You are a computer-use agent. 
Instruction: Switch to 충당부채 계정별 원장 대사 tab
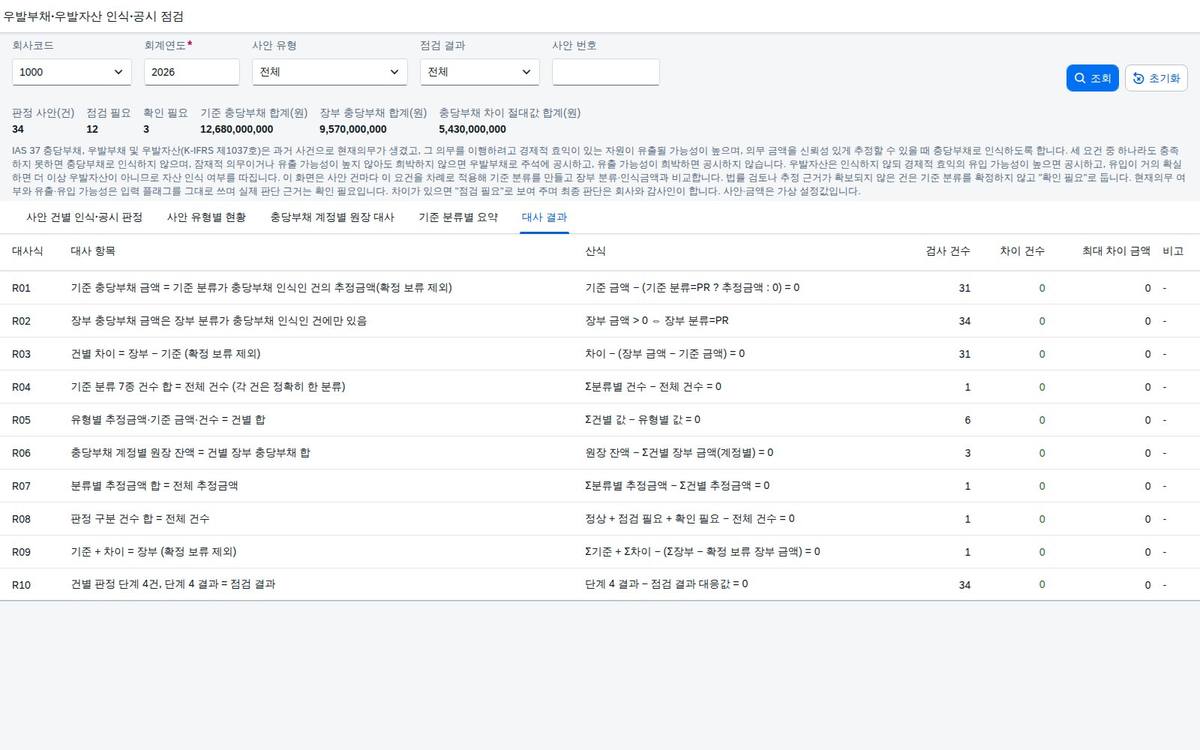point(332,217)
